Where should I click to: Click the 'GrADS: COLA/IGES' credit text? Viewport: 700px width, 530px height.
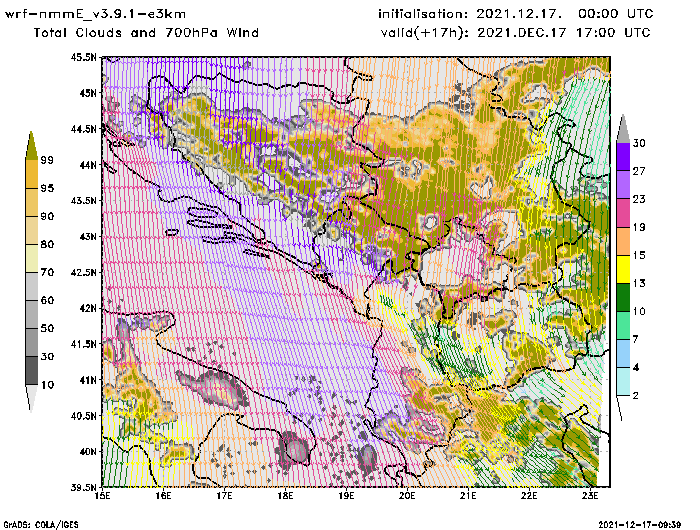pyautogui.click(x=41, y=525)
